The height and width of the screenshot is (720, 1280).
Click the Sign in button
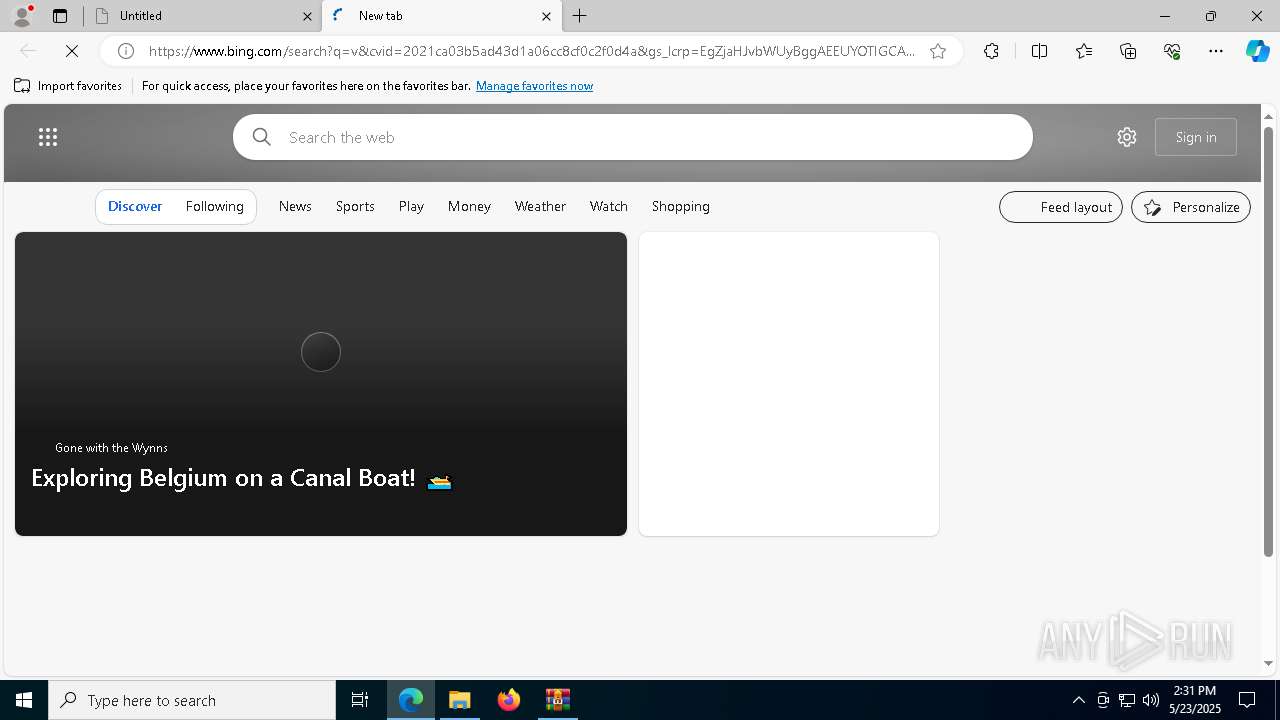1196,137
